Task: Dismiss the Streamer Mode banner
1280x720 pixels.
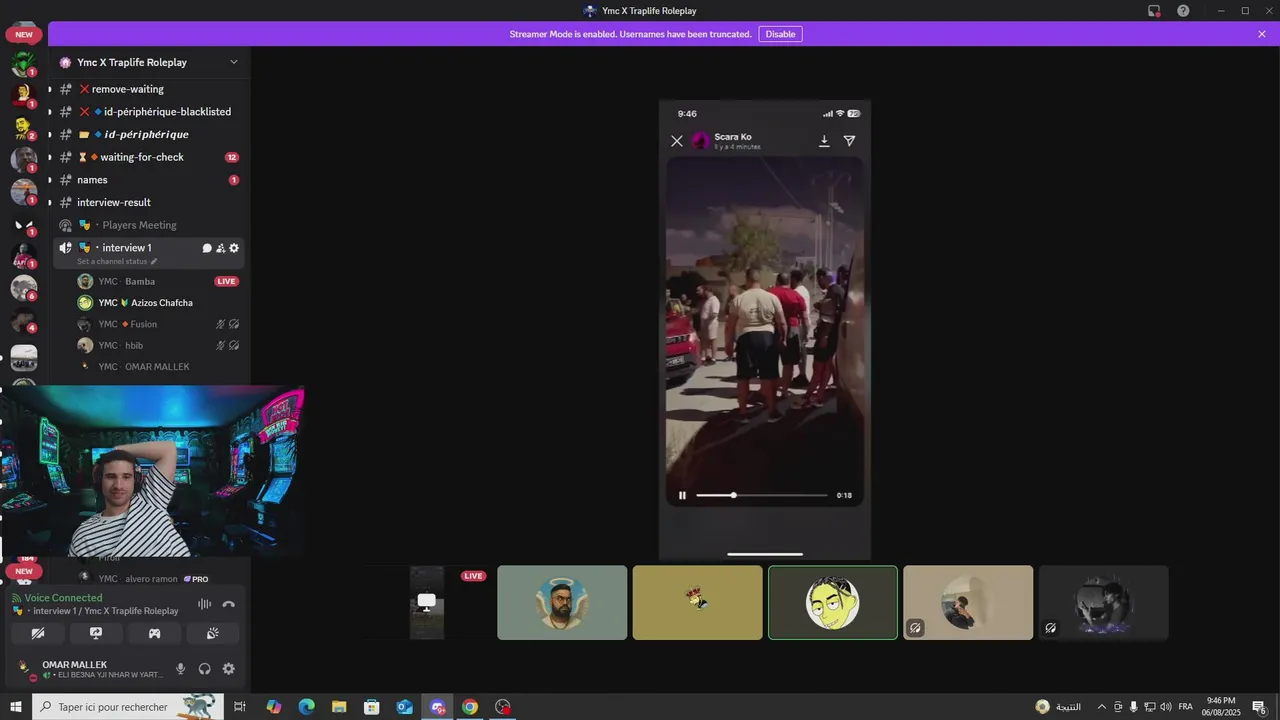Action: [x=1262, y=34]
